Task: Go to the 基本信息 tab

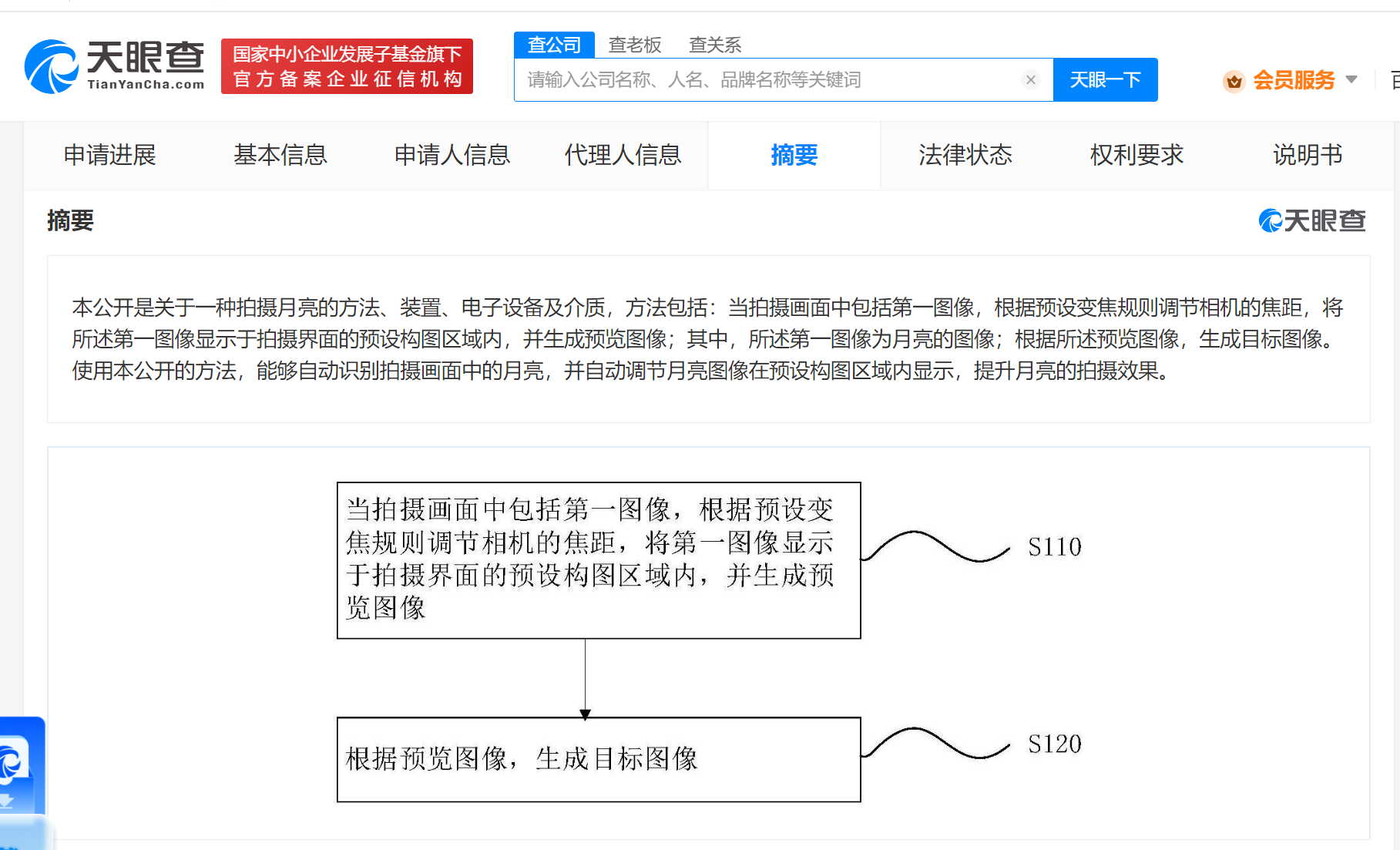Action: click(x=280, y=156)
